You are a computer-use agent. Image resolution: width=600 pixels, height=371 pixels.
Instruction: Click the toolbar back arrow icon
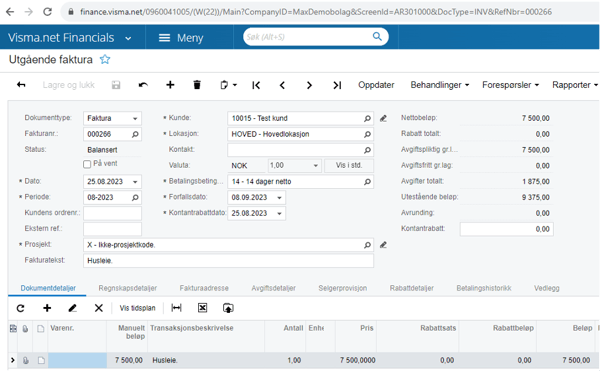[21, 85]
